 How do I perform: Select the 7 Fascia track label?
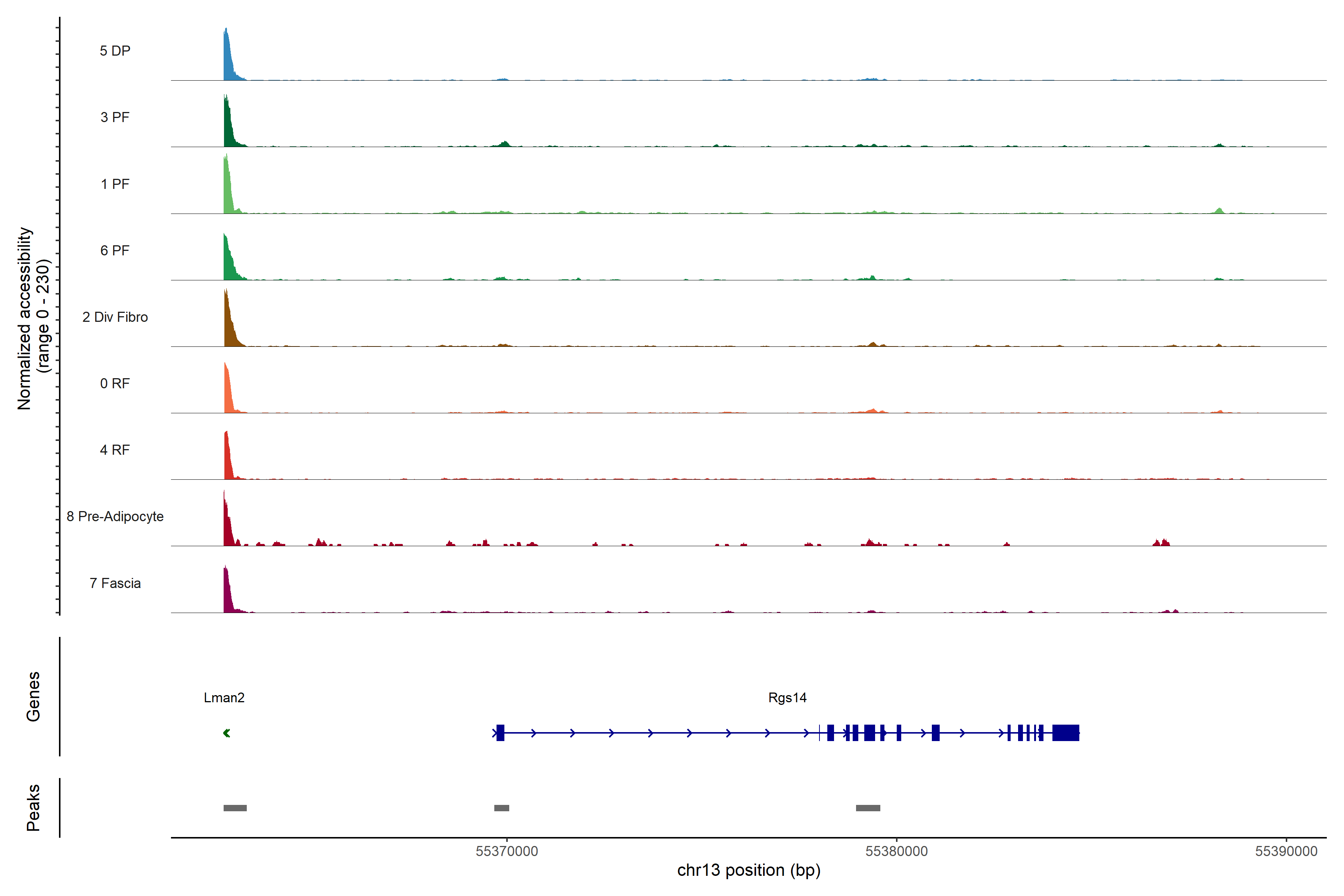115,583
